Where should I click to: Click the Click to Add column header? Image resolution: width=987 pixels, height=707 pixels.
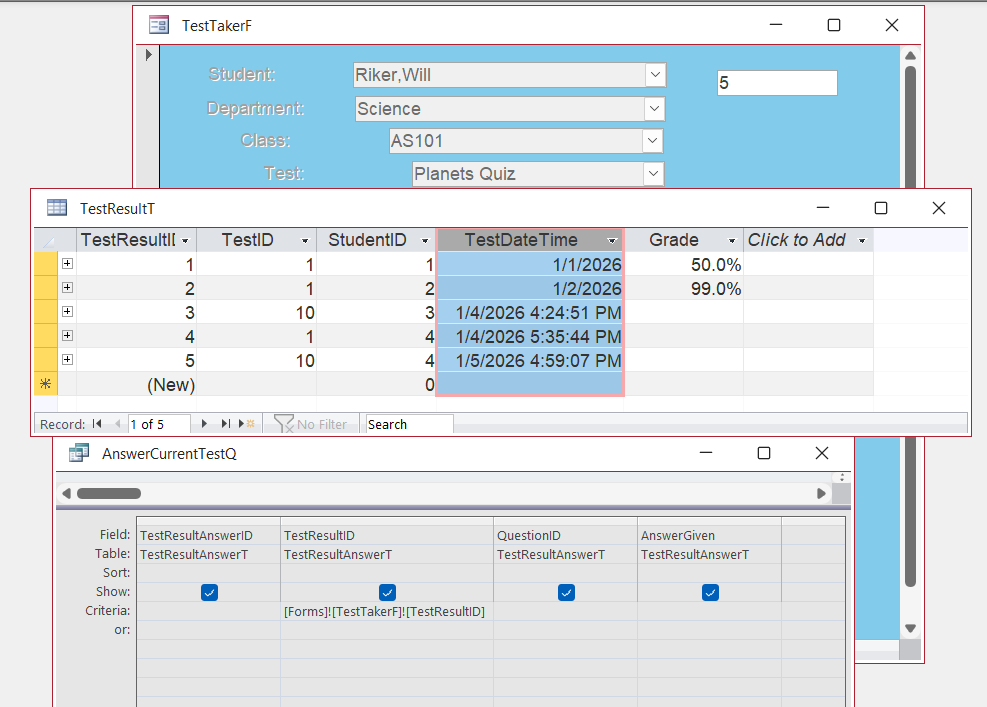pos(797,240)
